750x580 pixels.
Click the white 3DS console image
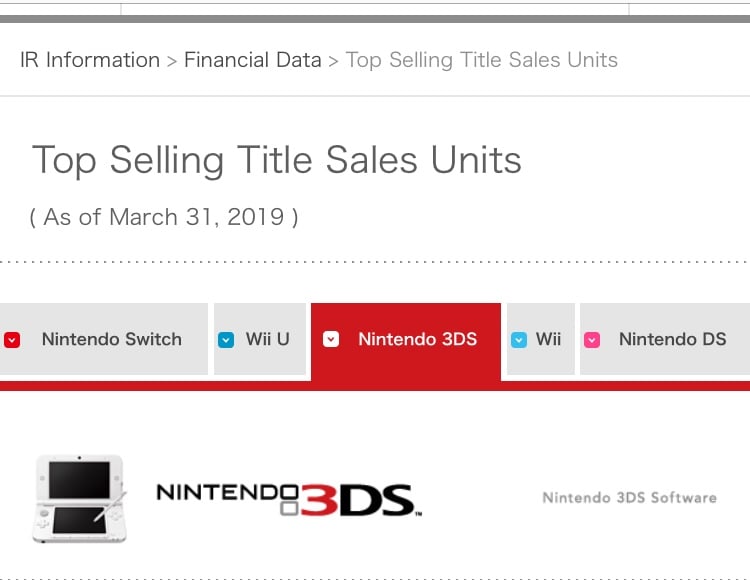(80, 498)
